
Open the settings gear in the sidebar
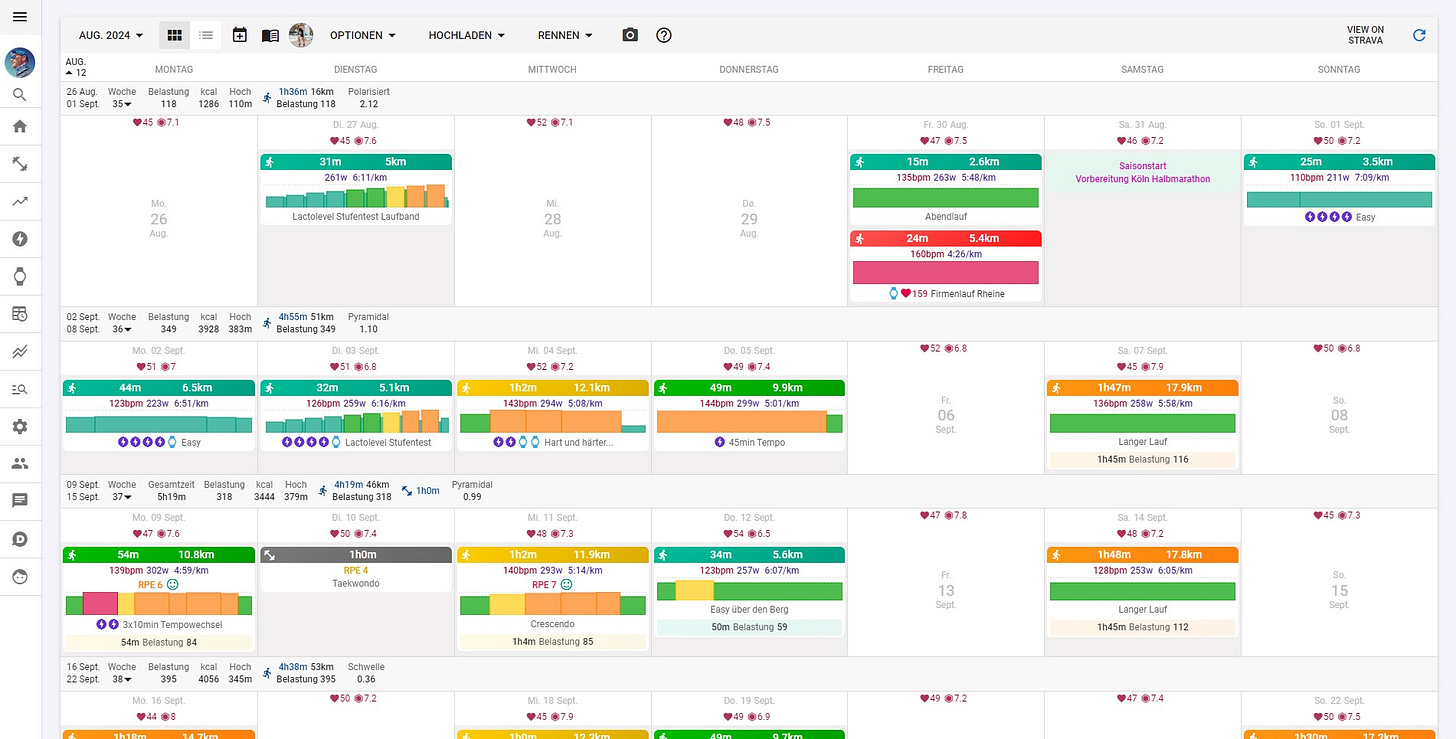coord(20,426)
